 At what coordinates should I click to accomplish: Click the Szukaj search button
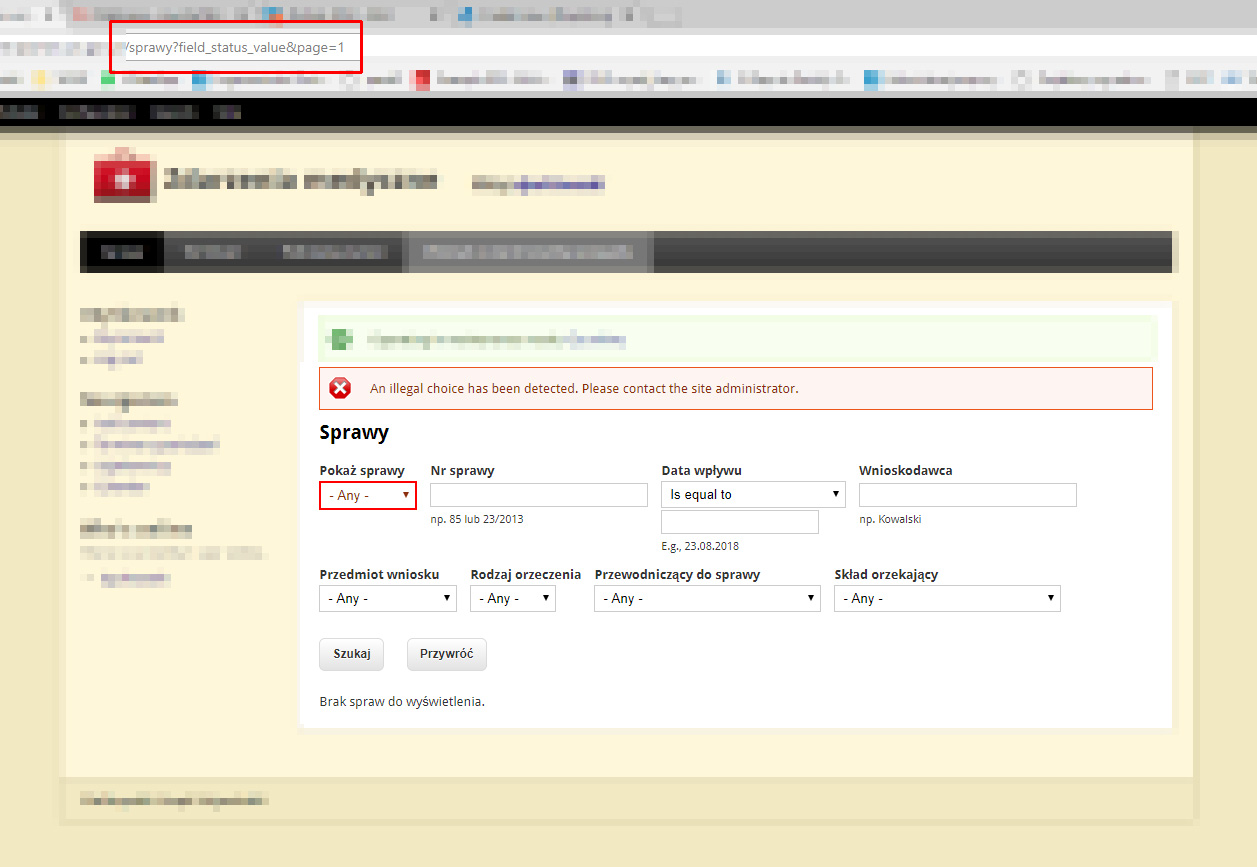[x=351, y=653]
